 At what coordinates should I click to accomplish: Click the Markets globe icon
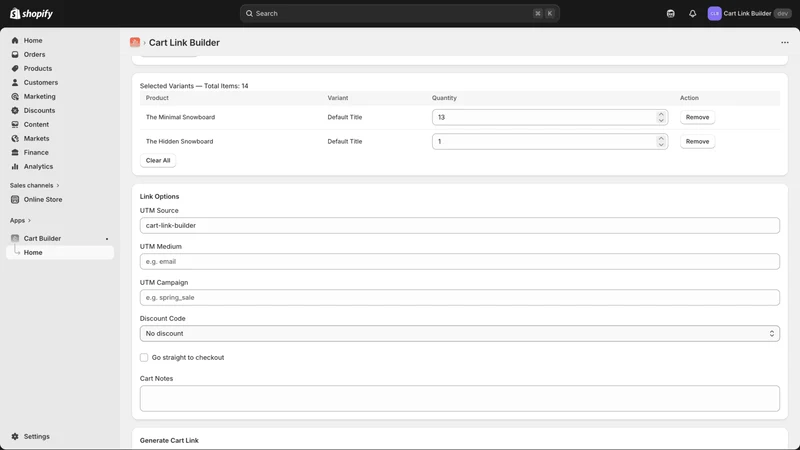[x=15, y=138]
